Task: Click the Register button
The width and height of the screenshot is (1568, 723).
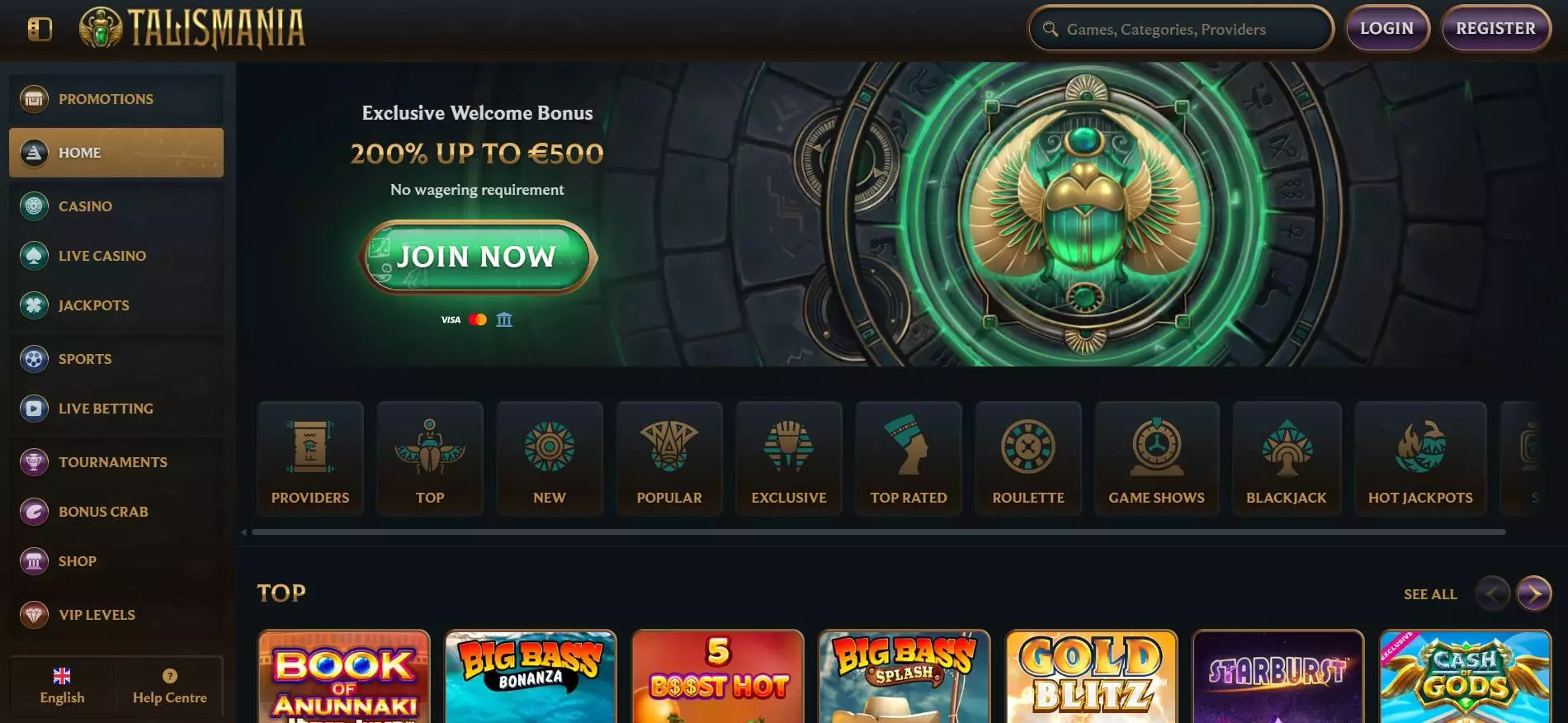Action: pyautogui.click(x=1495, y=29)
